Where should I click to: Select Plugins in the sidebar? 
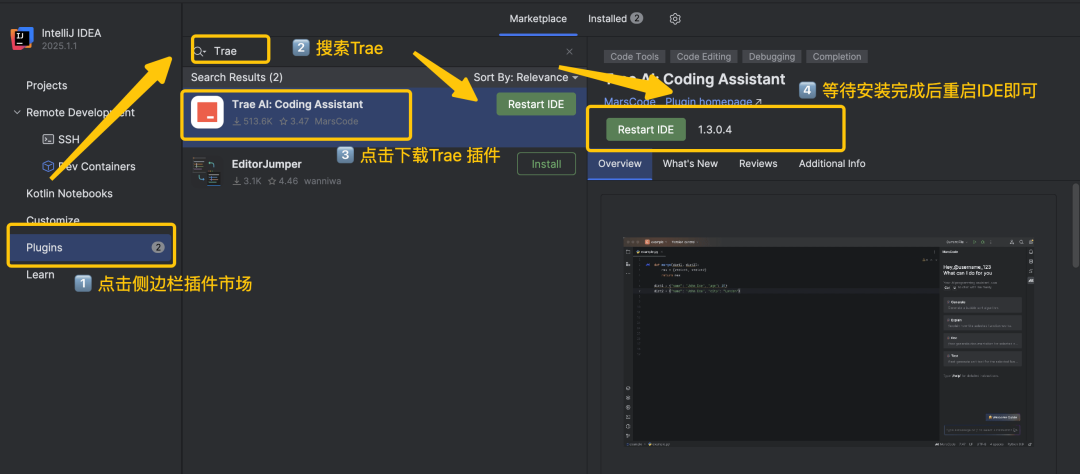pos(90,247)
